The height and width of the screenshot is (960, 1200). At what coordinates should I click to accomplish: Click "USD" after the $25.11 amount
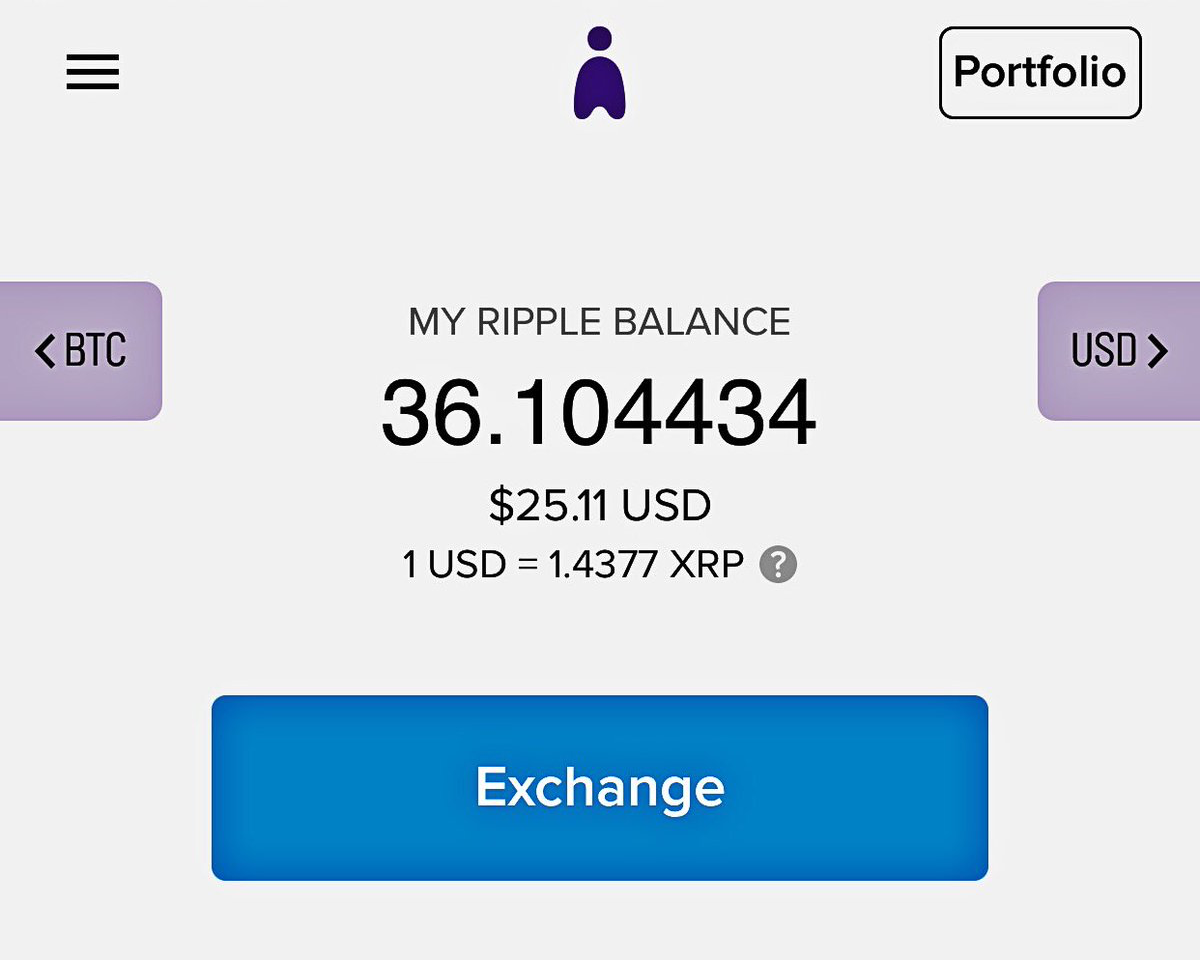click(x=666, y=506)
